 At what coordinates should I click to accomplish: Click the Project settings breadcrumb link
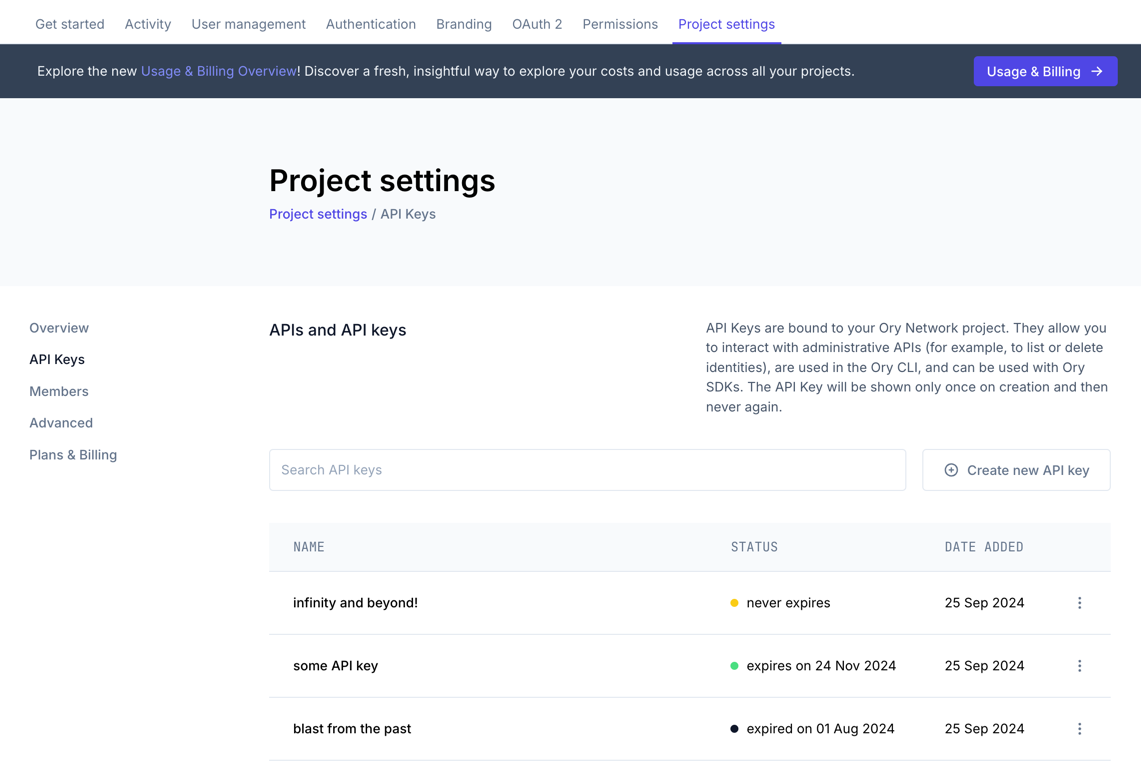click(318, 213)
